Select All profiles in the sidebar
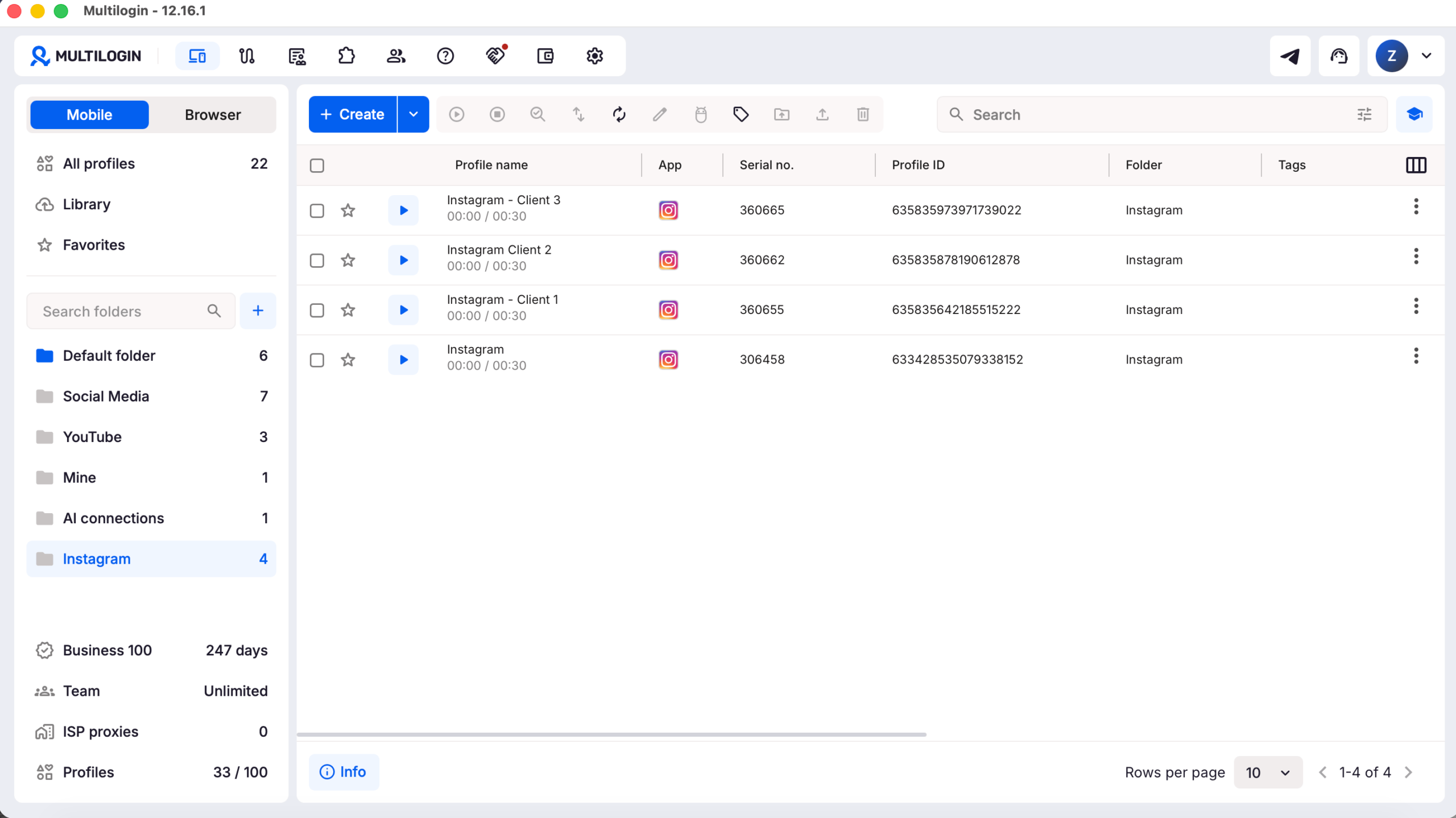The image size is (1456, 818). (151, 164)
